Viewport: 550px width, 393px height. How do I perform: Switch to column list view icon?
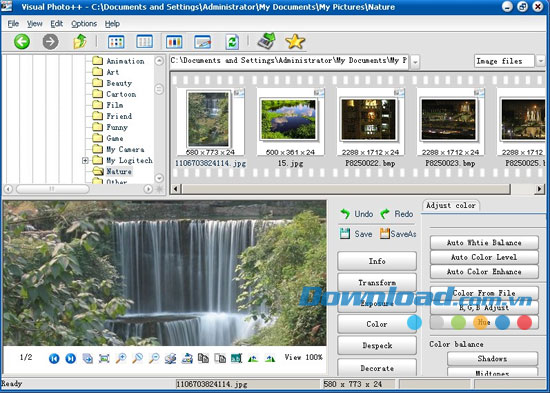click(x=144, y=41)
